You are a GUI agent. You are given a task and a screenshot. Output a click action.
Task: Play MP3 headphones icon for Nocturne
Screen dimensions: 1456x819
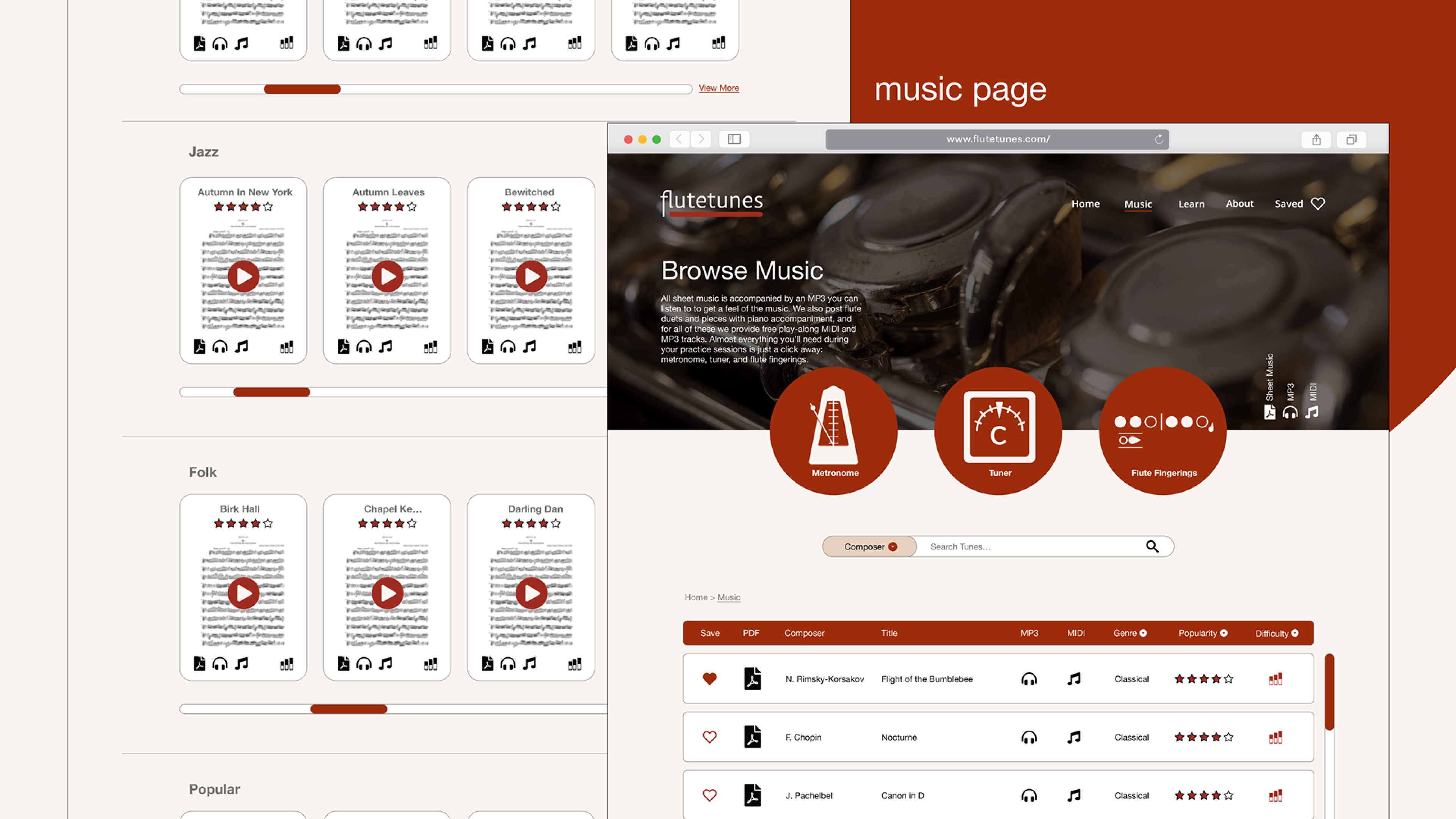tap(1029, 737)
